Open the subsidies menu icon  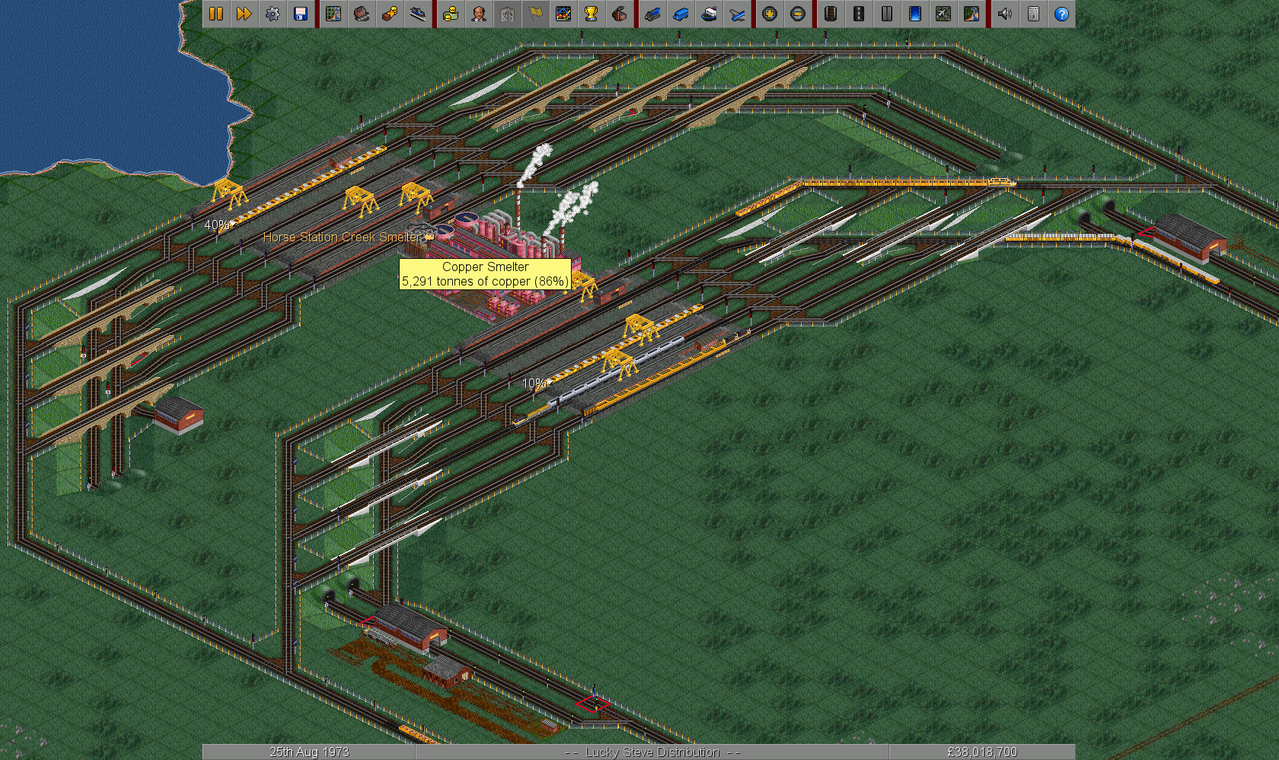tap(390, 14)
